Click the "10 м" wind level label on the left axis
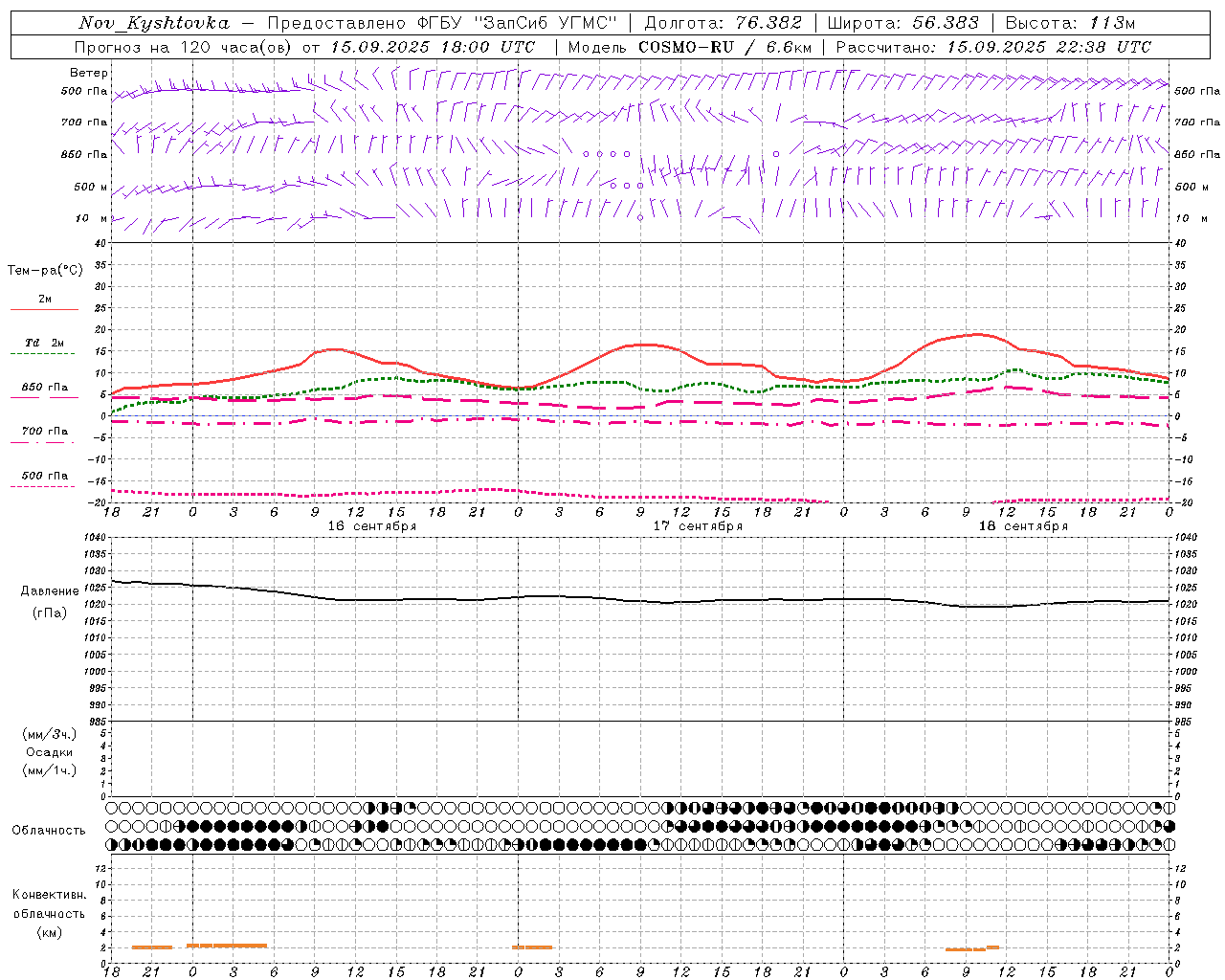The width and height of the screenshot is (1225, 980). [92, 218]
